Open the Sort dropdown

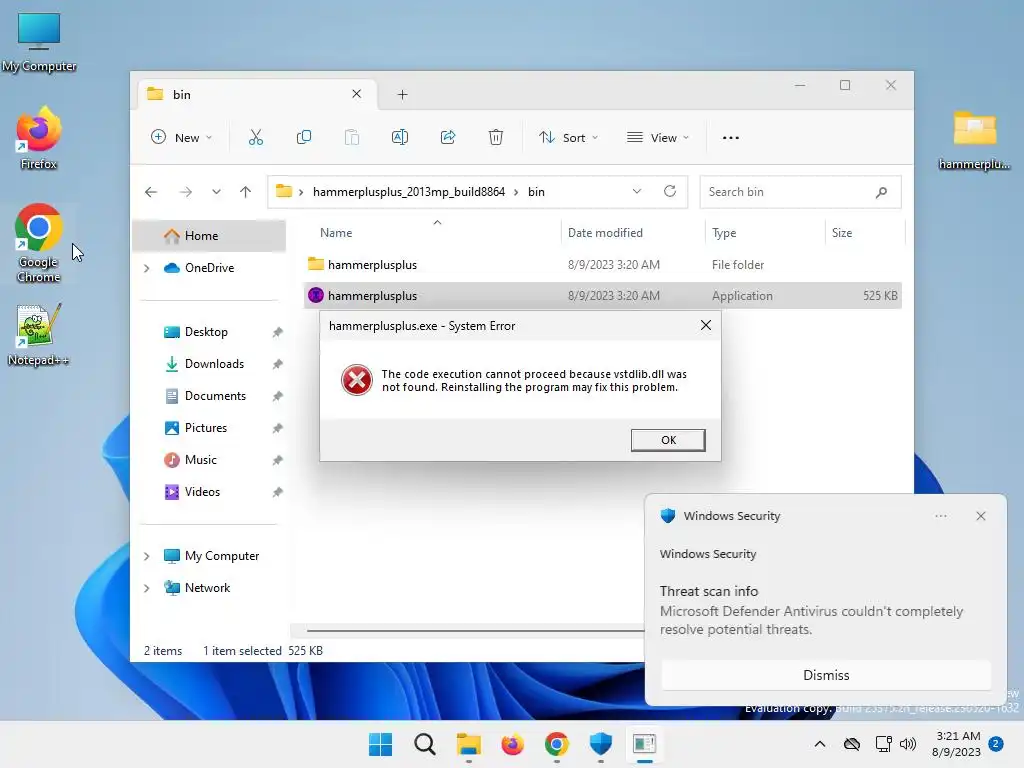pyautogui.click(x=568, y=138)
